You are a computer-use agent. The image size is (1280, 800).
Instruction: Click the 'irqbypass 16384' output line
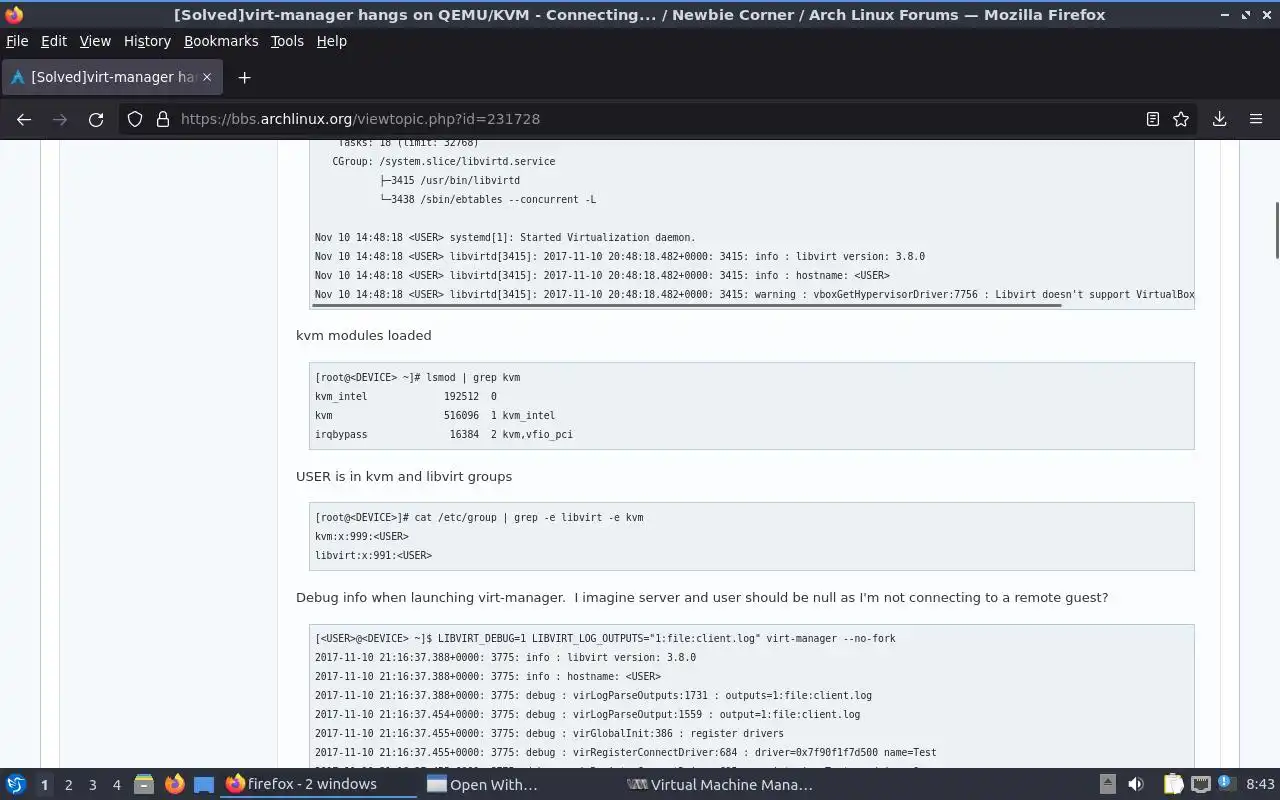(444, 435)
